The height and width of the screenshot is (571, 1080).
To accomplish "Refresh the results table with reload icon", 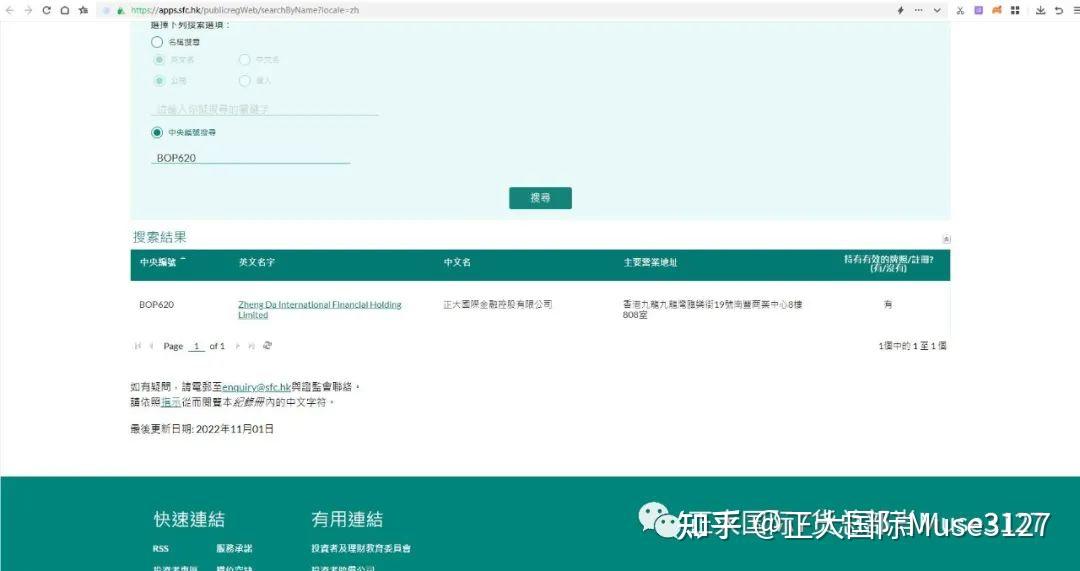I will [x=267, y=346].
